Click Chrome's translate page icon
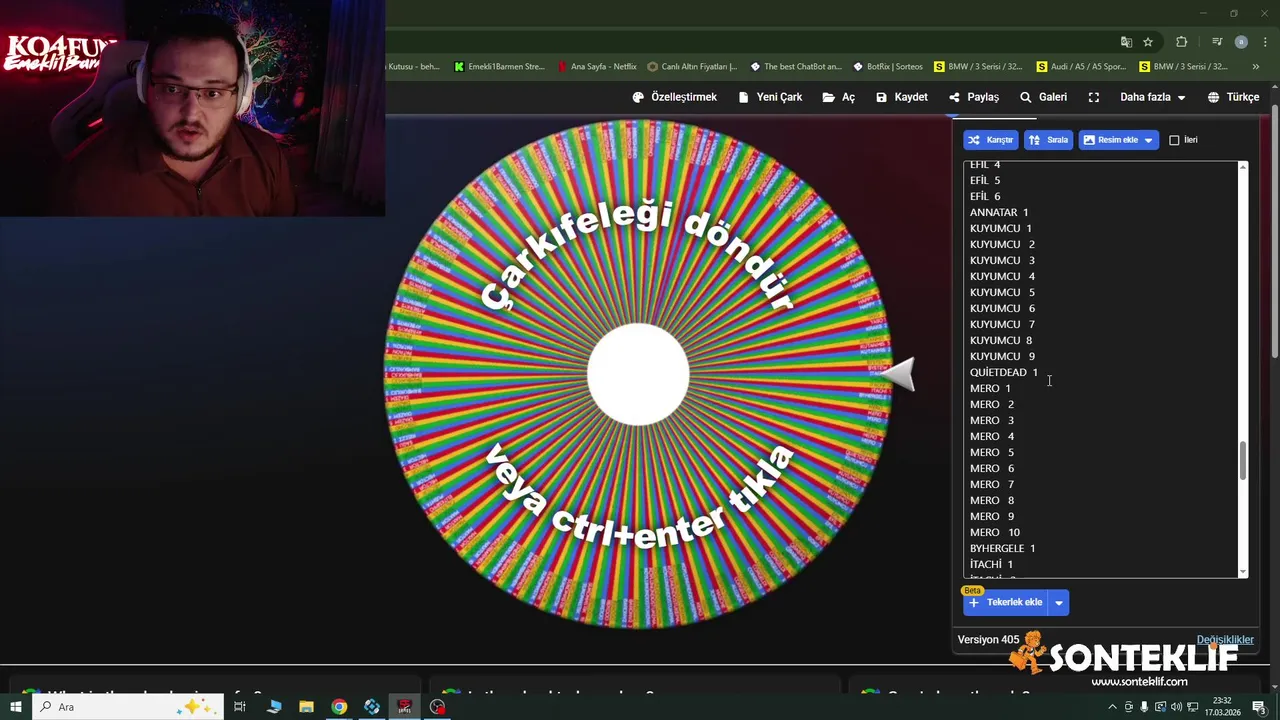The height and width of the screenshot is (720, 1280). click(x=1126, y=42)
